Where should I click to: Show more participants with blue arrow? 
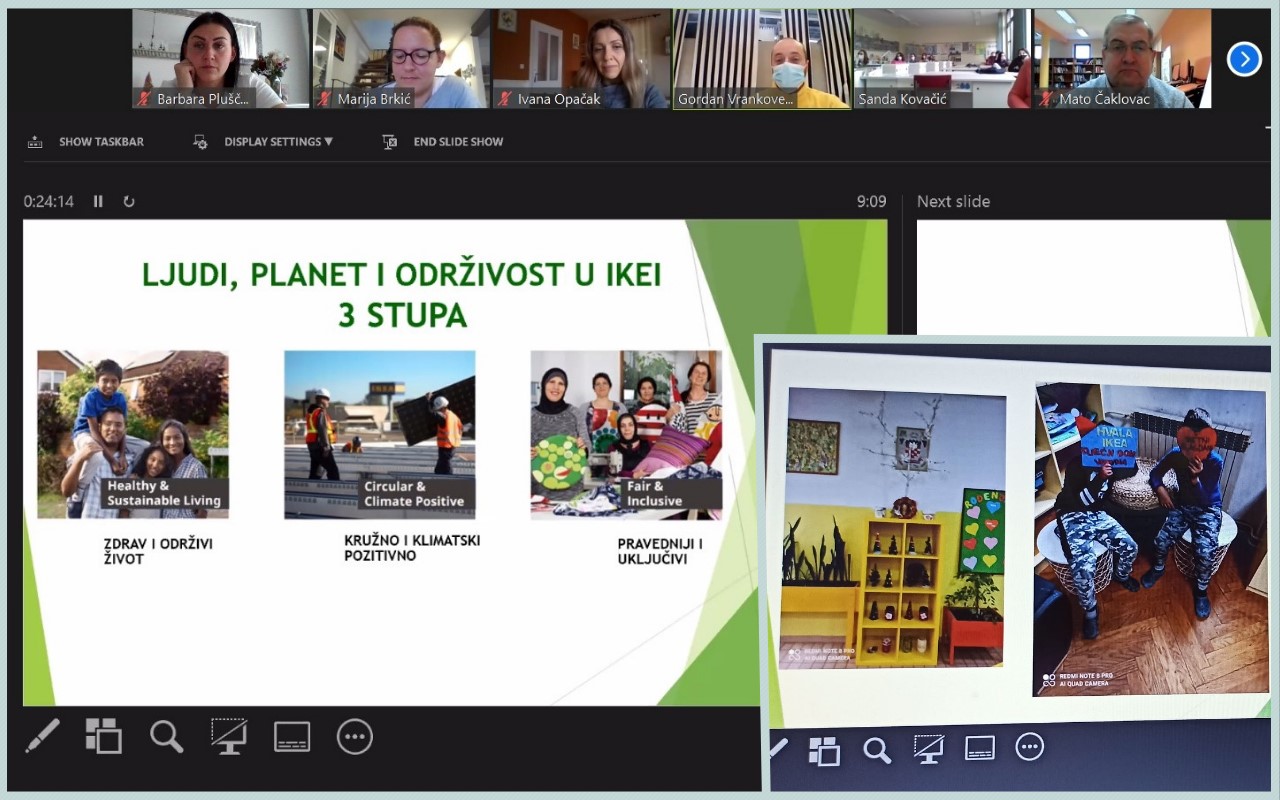click(x=1244, y=59)
